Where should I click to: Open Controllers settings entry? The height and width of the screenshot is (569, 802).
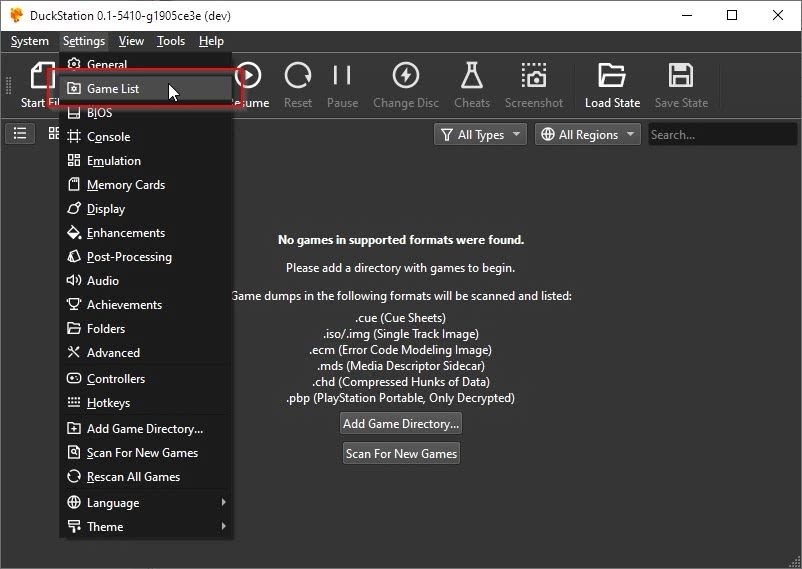click(146, 379)
